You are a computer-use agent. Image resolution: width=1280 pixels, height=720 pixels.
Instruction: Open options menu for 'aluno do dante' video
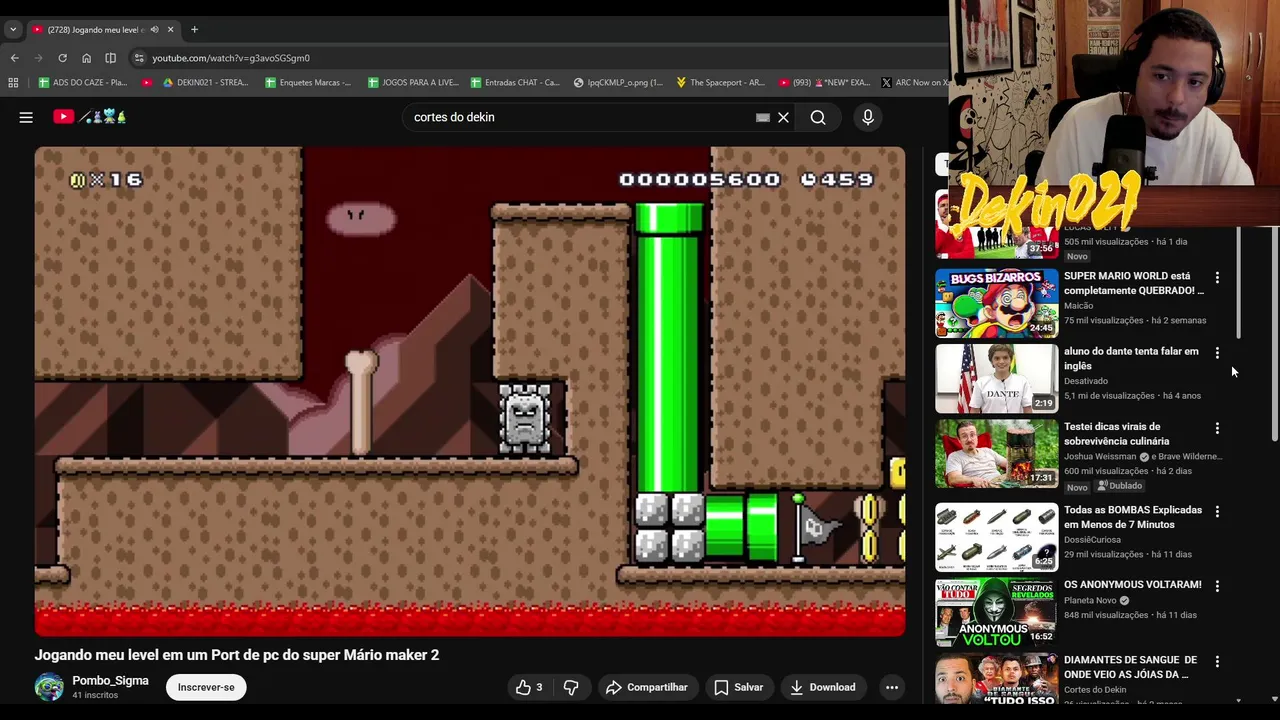(x=1217, y=353)
